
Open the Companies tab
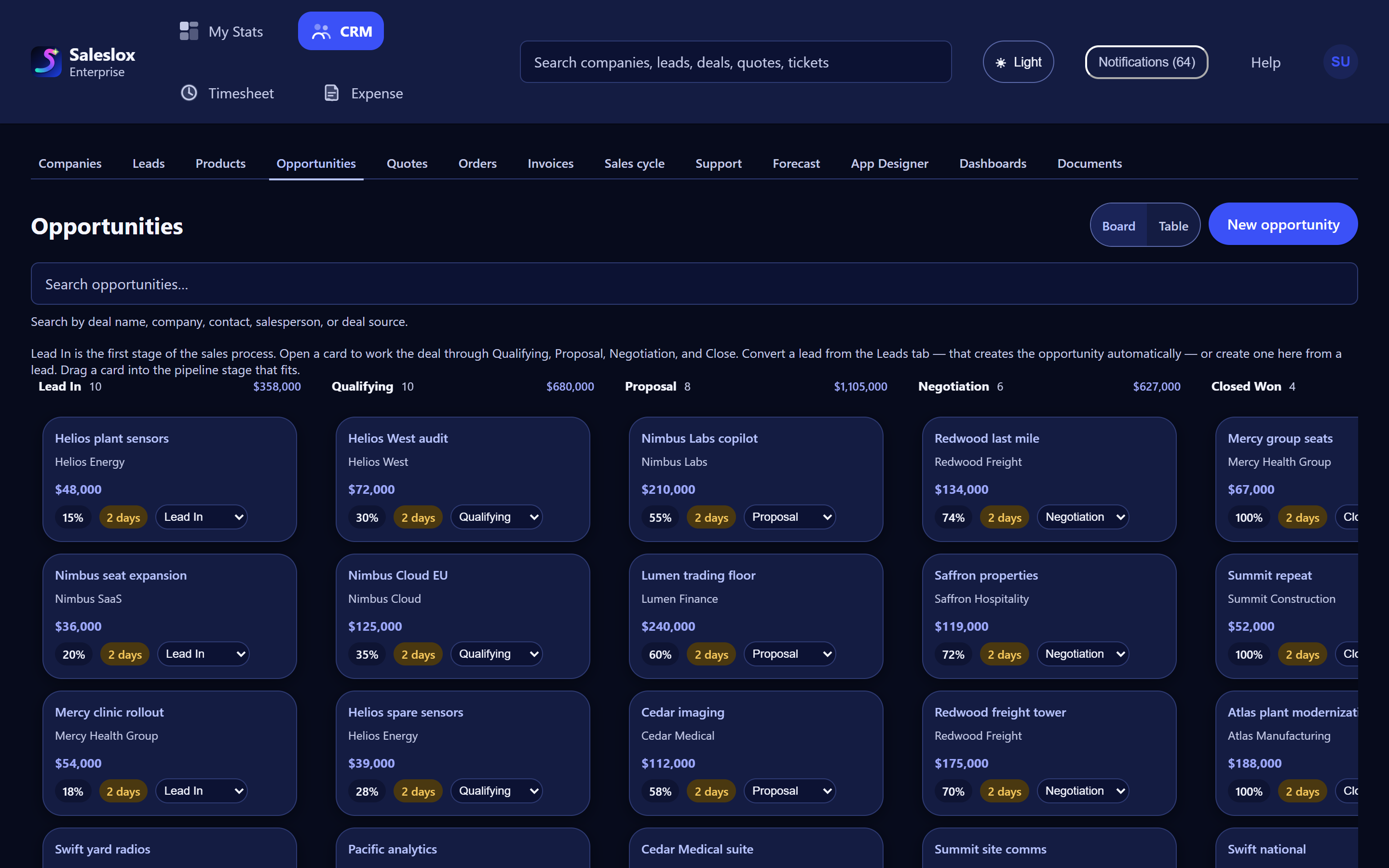(70, 163)
